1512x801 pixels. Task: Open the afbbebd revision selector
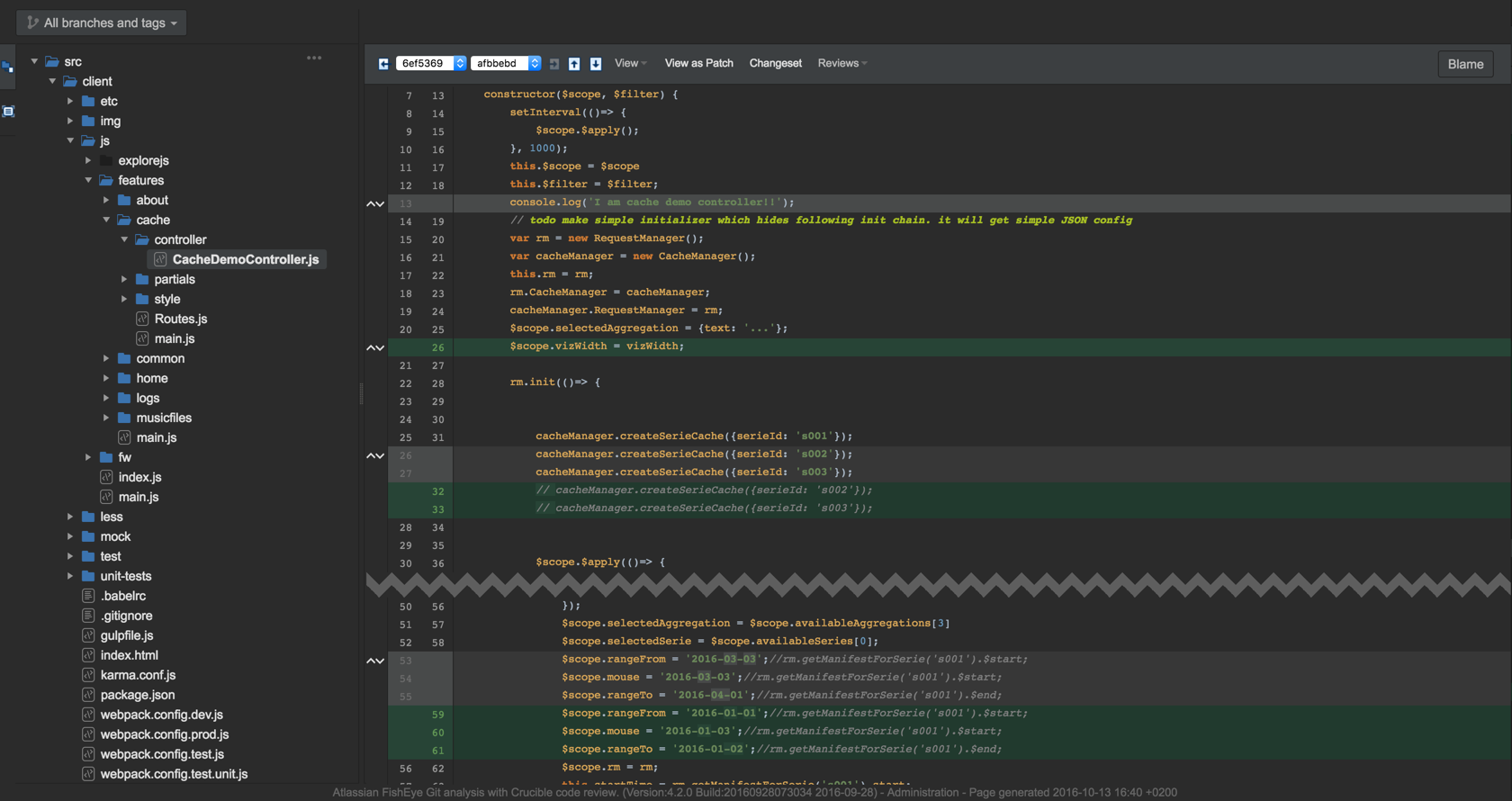(x=506, y=63)
